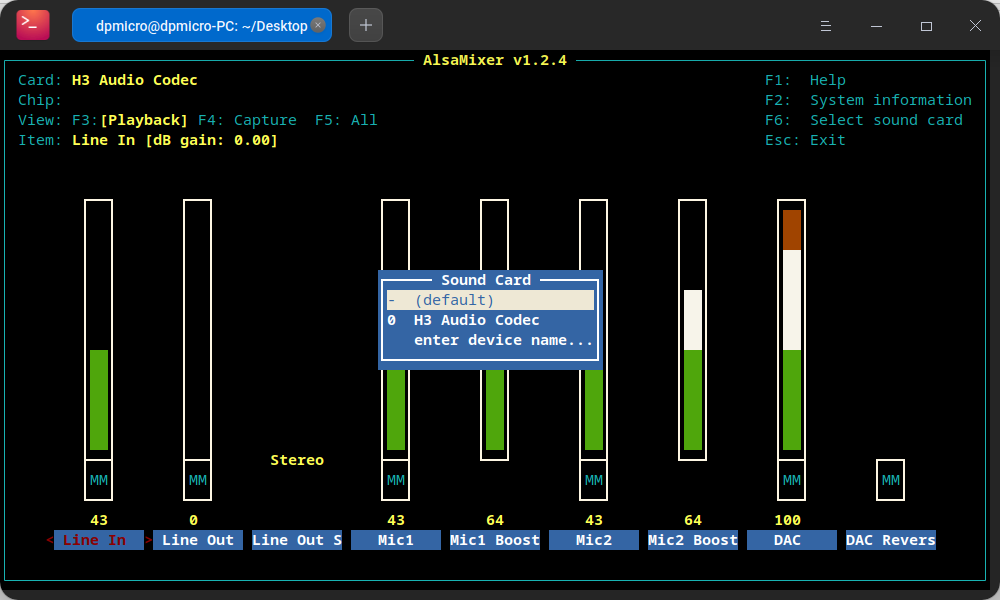Click the Mic1 Boost value 64

(495, 520)
